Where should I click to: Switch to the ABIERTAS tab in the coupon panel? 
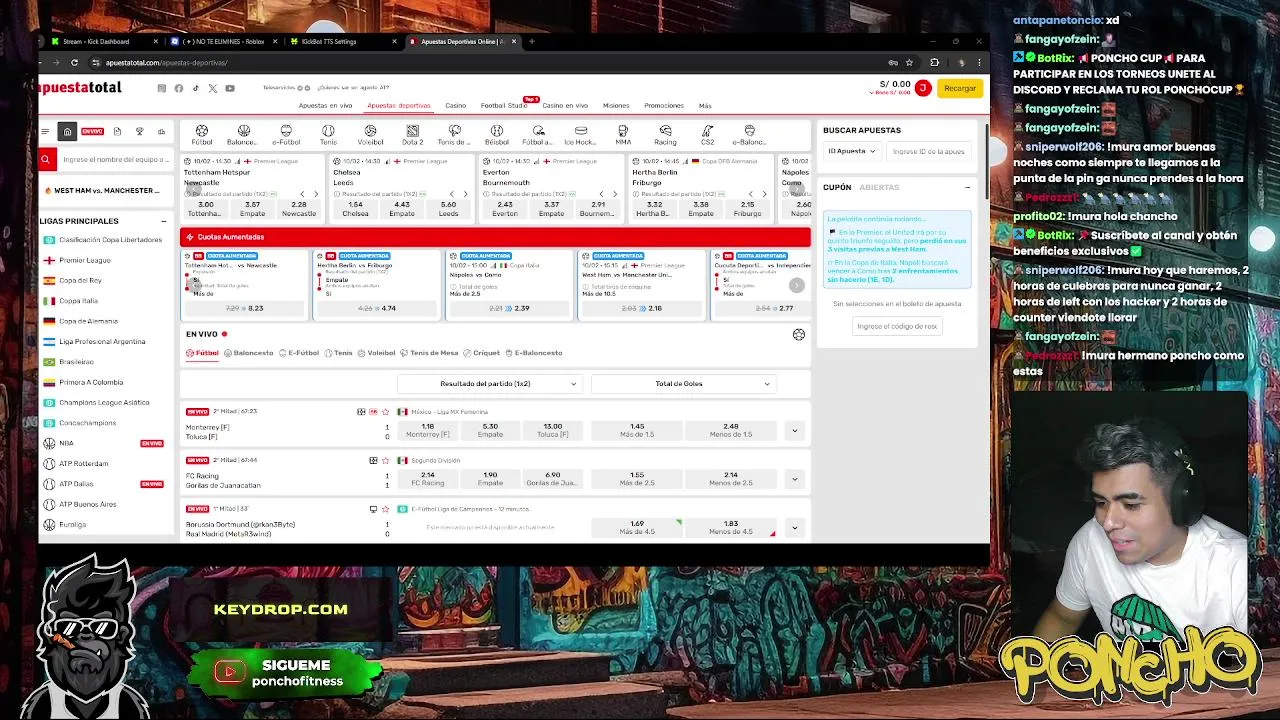coord(879,187)
